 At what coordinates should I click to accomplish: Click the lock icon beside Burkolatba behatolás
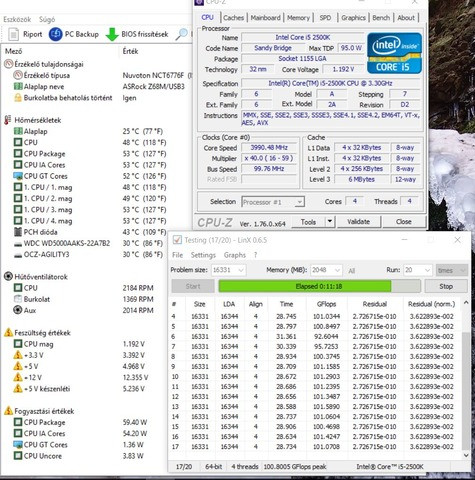coord(18,98)
